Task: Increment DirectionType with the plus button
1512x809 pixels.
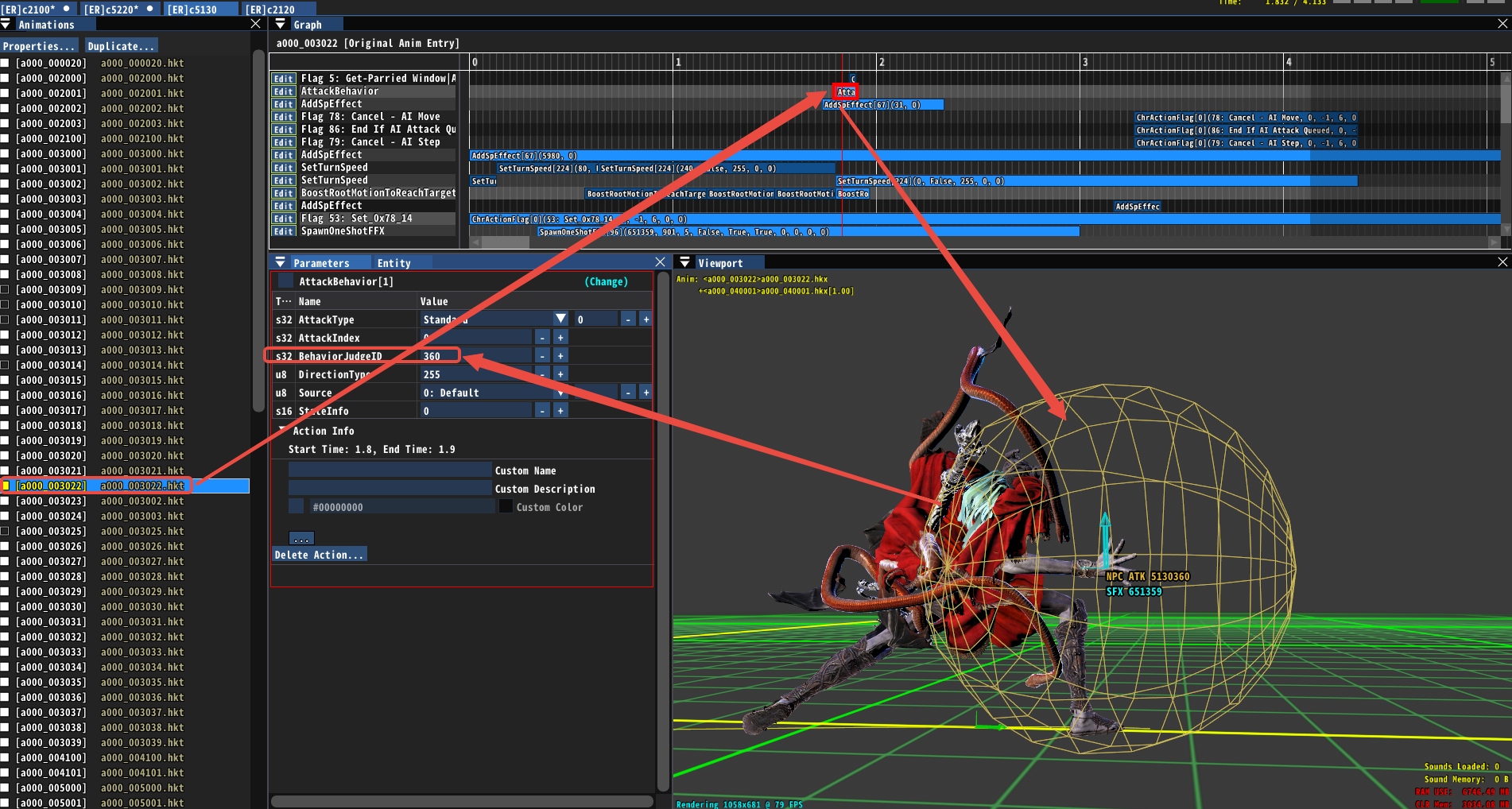Action: point(560,374)
